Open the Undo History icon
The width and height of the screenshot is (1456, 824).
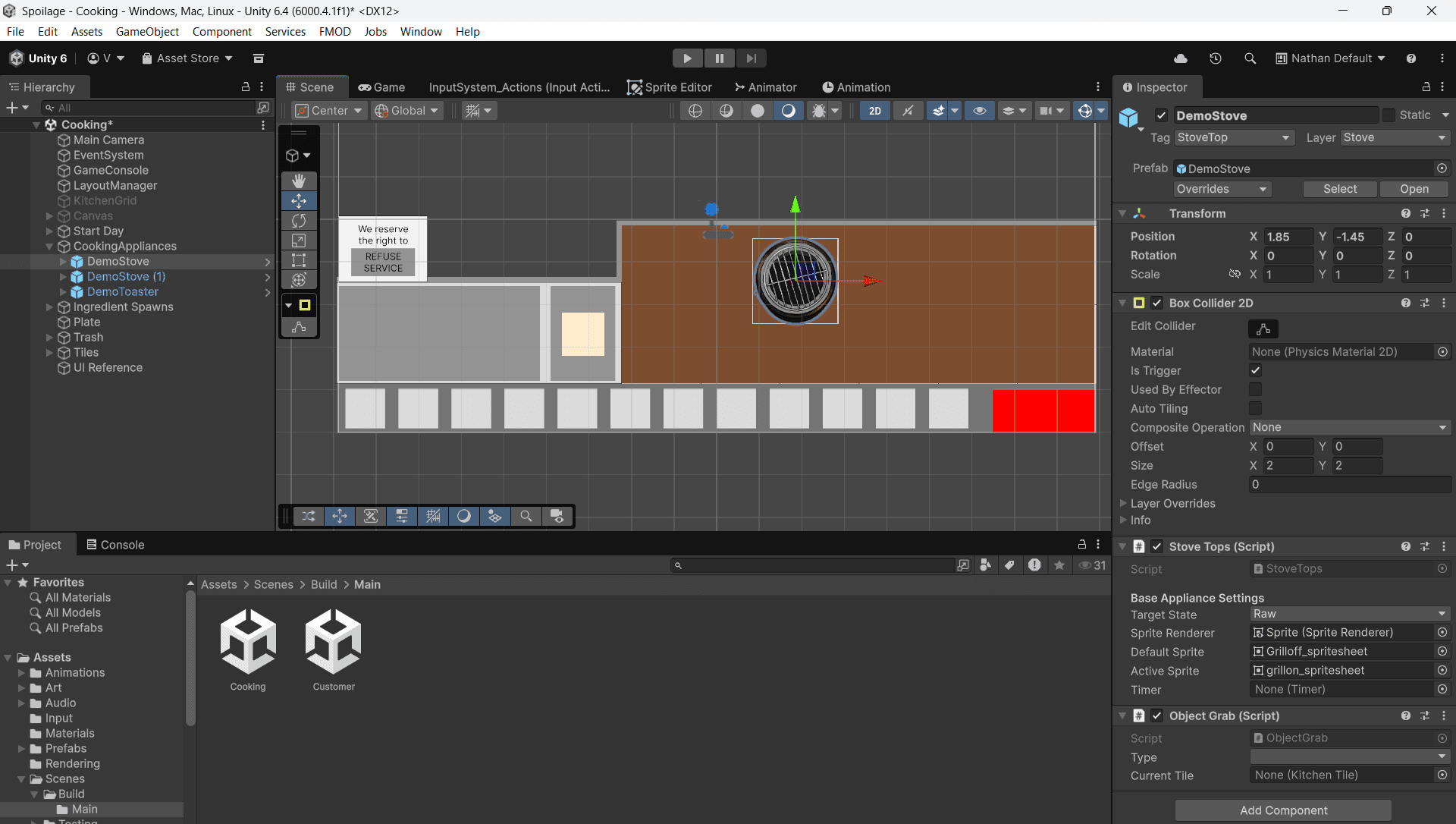1216,58
